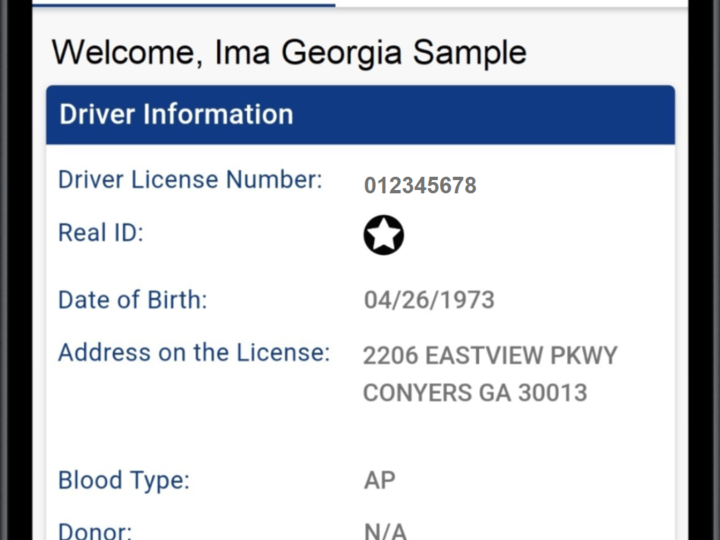This screenshot has height=540, width=720.
Task: Select the birth date 04/26/1973
Action: (429, 299)
